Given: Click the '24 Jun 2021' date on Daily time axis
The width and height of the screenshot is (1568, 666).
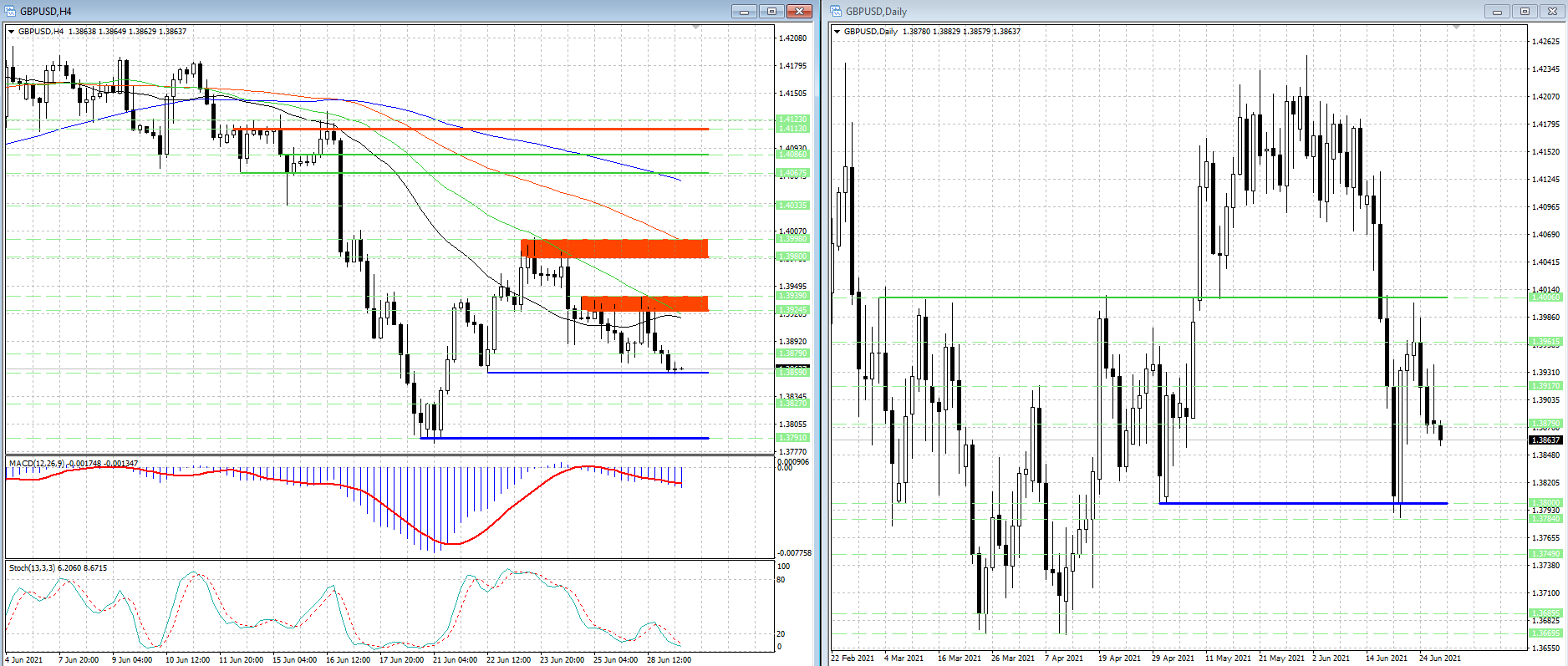Looking at the screenshot, I should tap(1440, 658).
